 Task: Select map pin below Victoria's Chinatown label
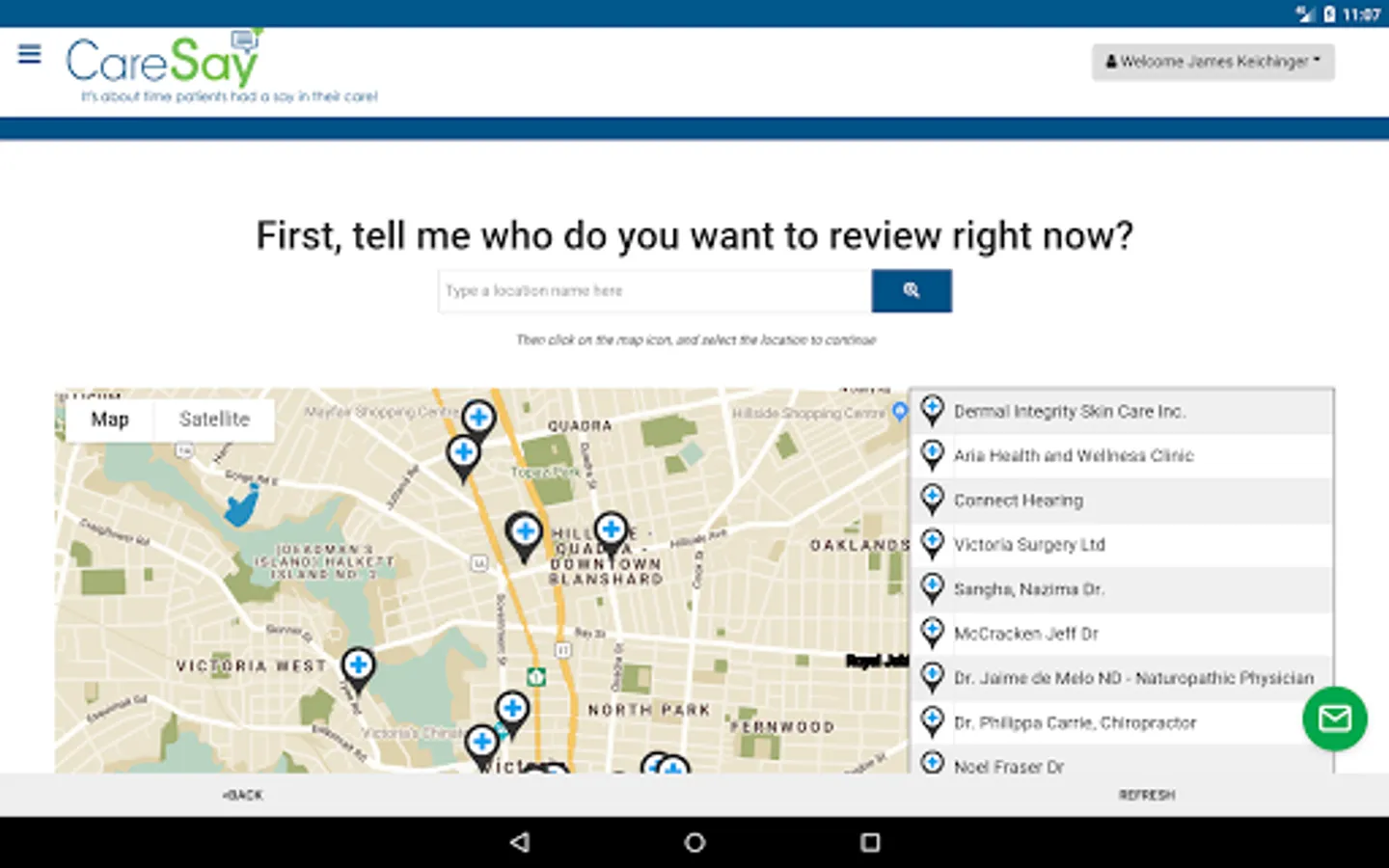(x=481, y=747)
